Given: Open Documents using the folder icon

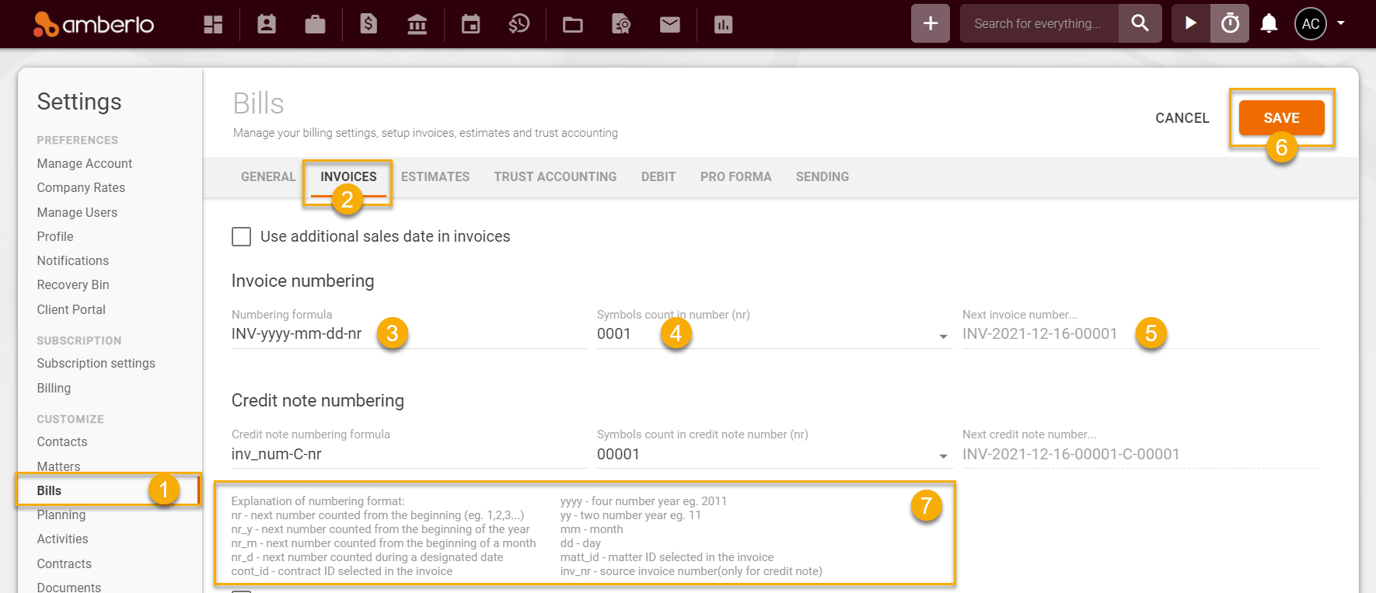Looking at the screenshot, I should [571, 23].
